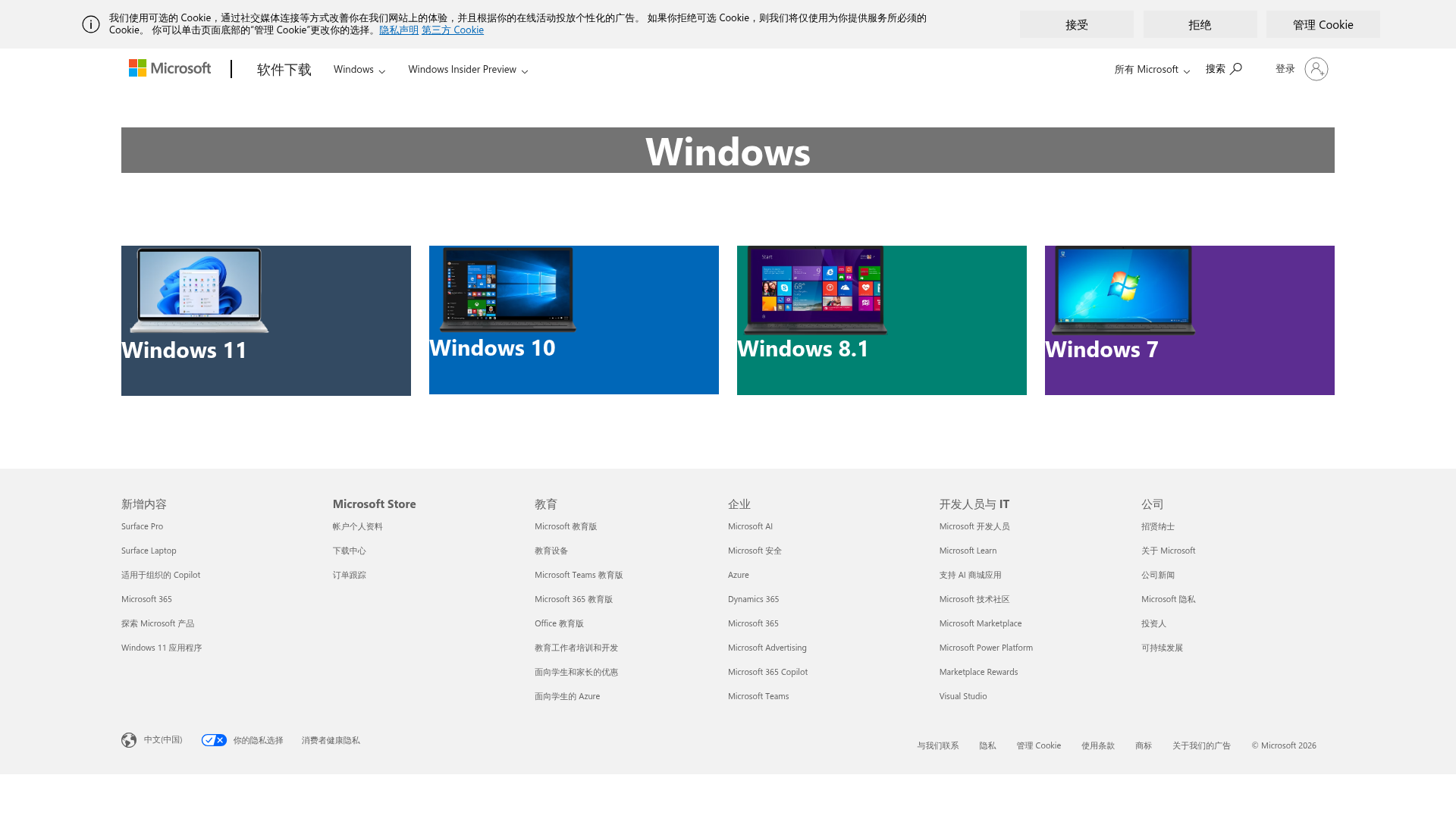Open the Surface Pro footer link
This screenshot has width=1456, height=819.
tap(142, 526)
